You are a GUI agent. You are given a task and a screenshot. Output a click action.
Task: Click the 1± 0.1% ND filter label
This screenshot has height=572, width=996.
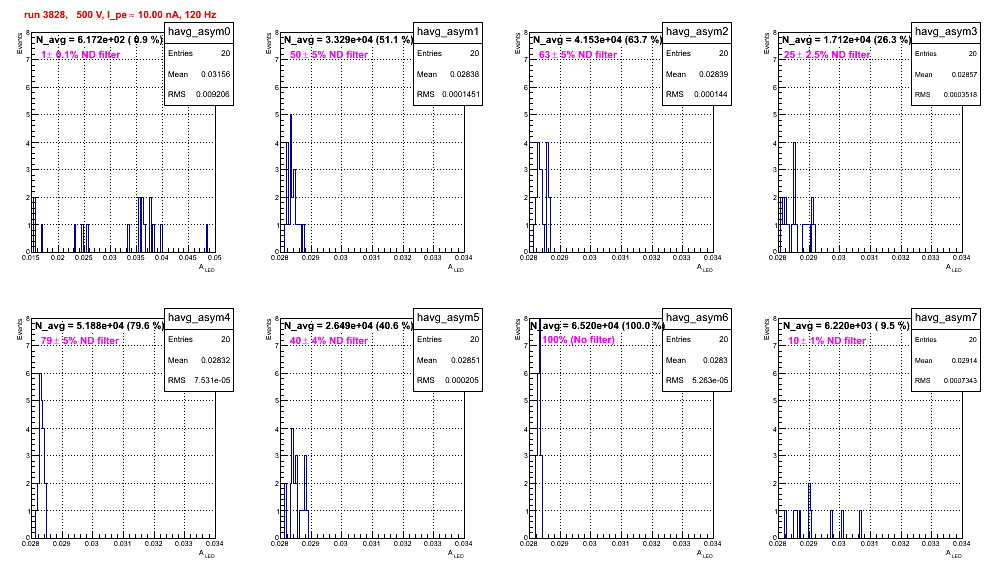[x=81, y=55]
